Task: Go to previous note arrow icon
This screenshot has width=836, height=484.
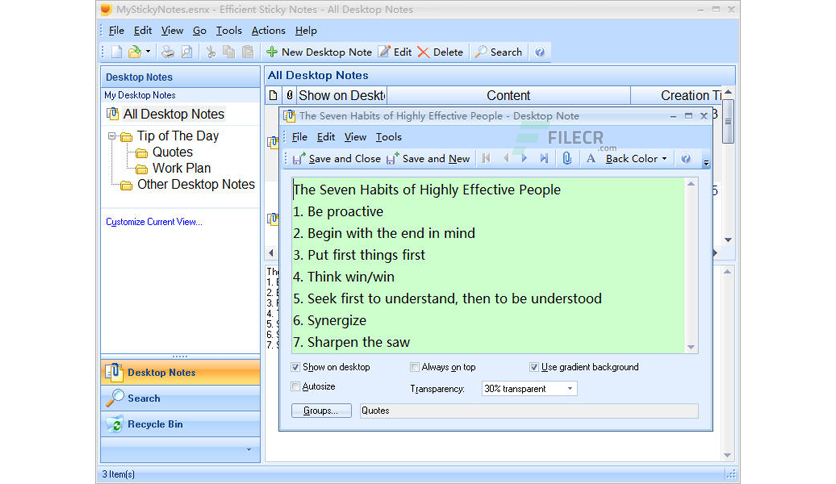Action: 505,158
